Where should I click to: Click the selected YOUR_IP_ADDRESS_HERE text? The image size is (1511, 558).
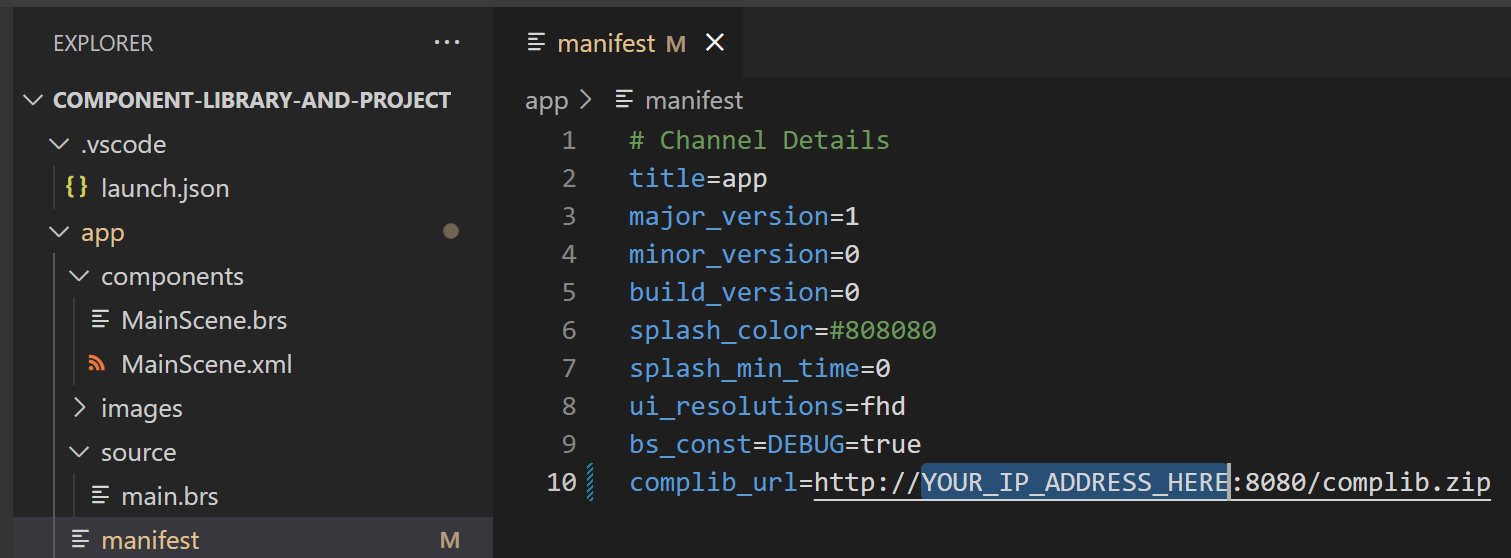click(x=1075, y=482)
